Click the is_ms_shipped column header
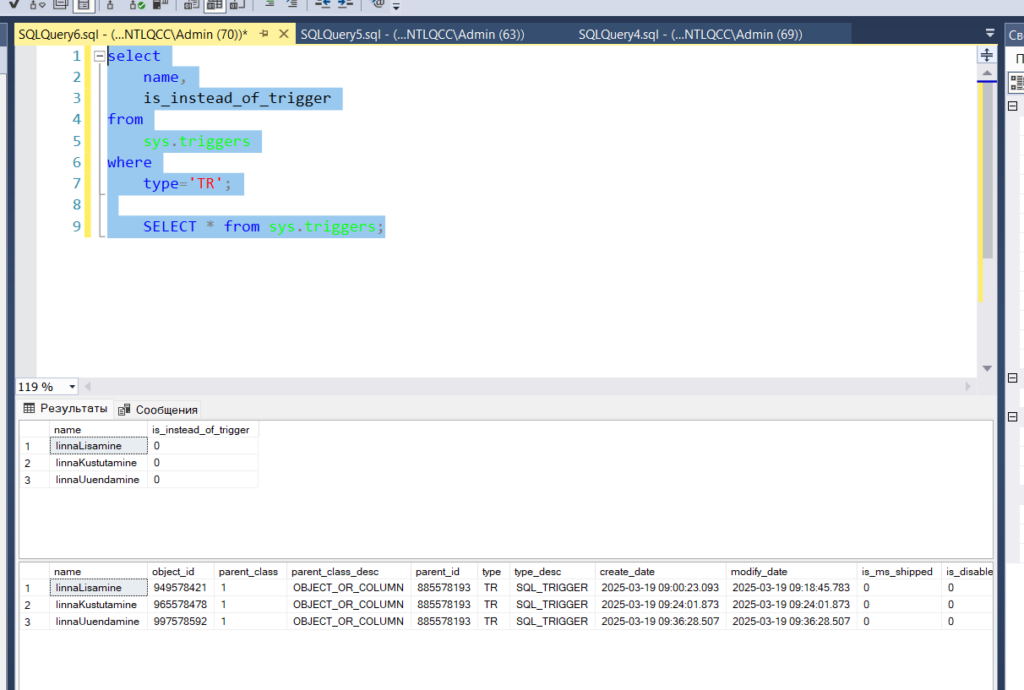1024x690 pixels. 899,571
